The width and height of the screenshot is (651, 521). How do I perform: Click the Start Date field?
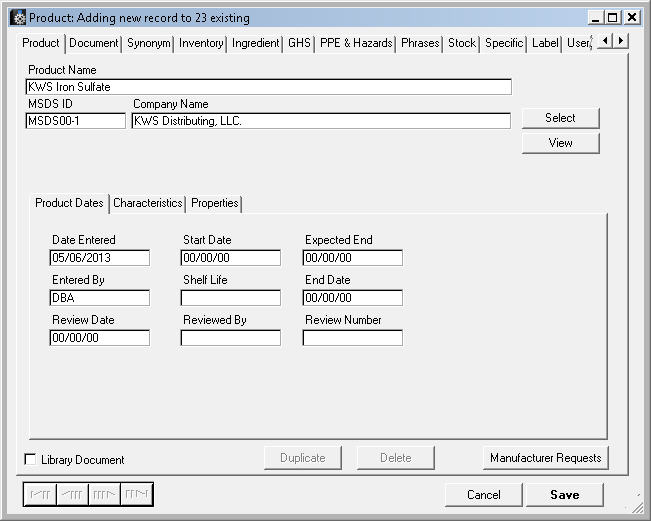230,258
